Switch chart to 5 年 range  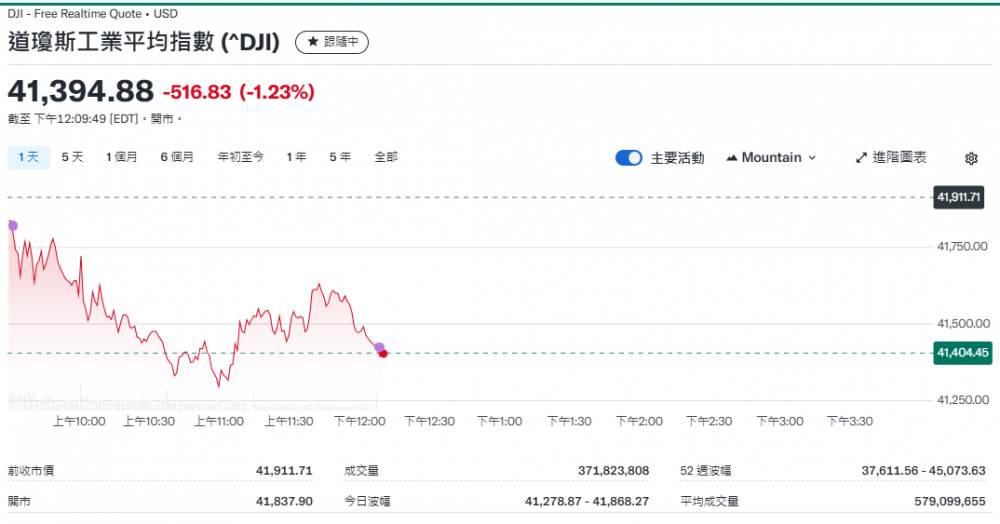click(x=340, y=157)
